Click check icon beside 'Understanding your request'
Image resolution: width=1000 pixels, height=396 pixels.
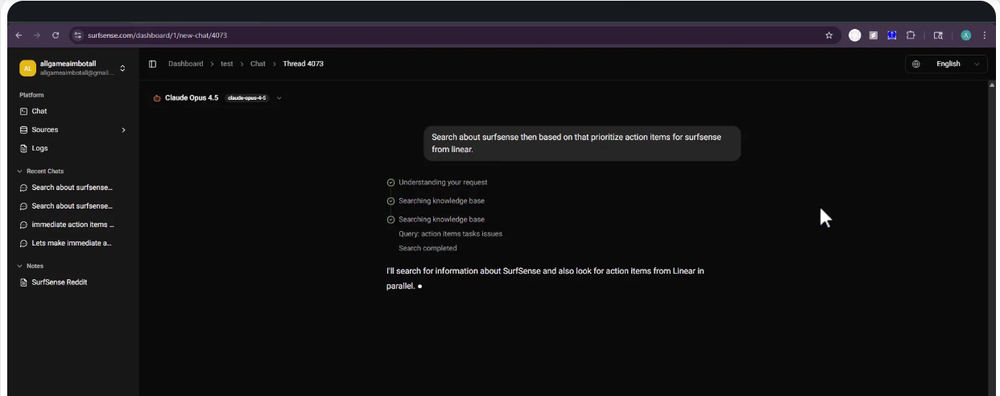[390, 182]
